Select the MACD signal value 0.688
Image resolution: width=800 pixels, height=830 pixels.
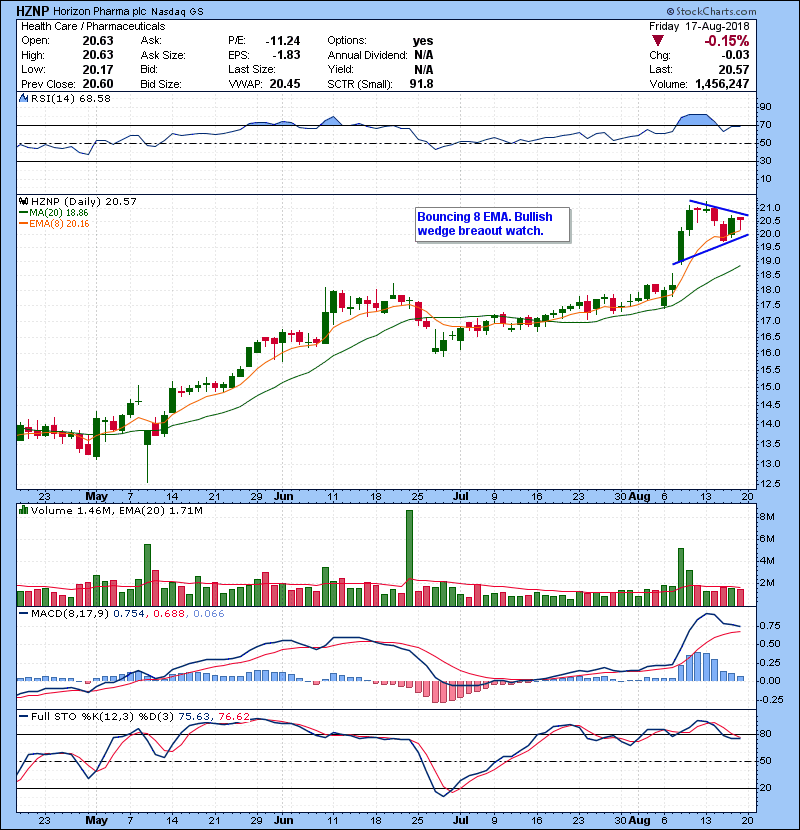(169, 614)
